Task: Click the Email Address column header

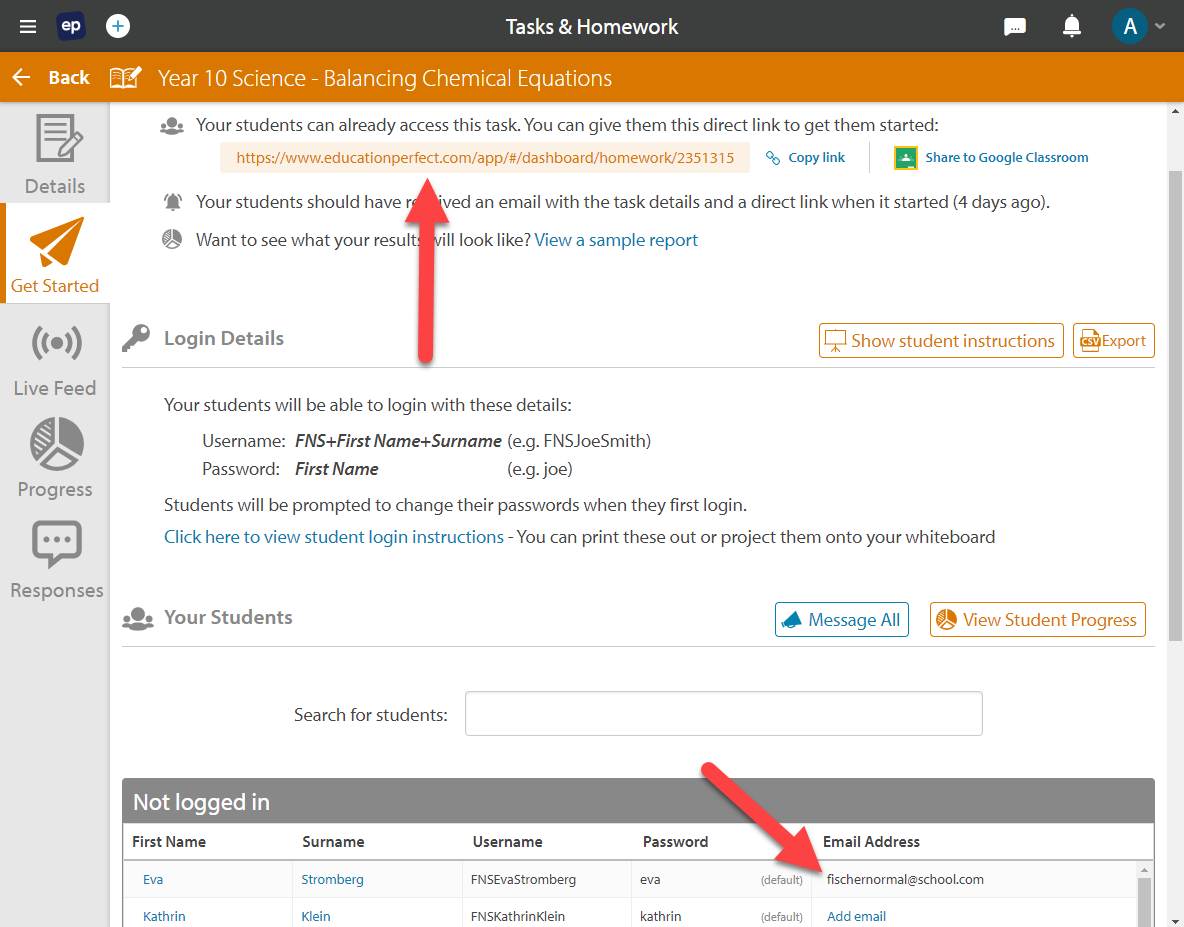Action: [x=871, y=842]
